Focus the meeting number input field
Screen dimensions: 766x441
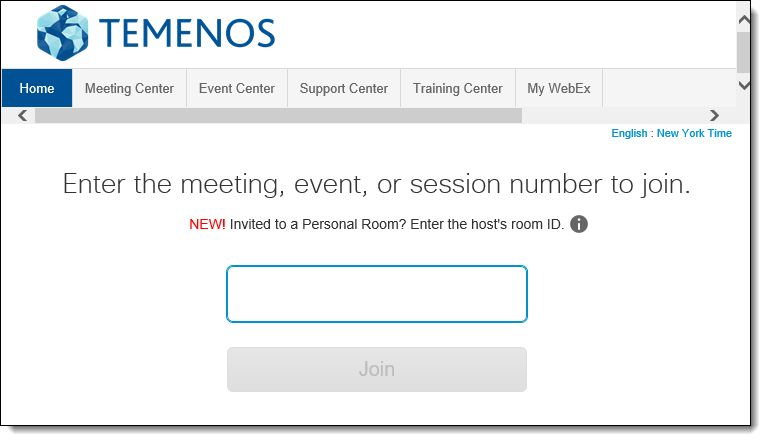point(377,294)
